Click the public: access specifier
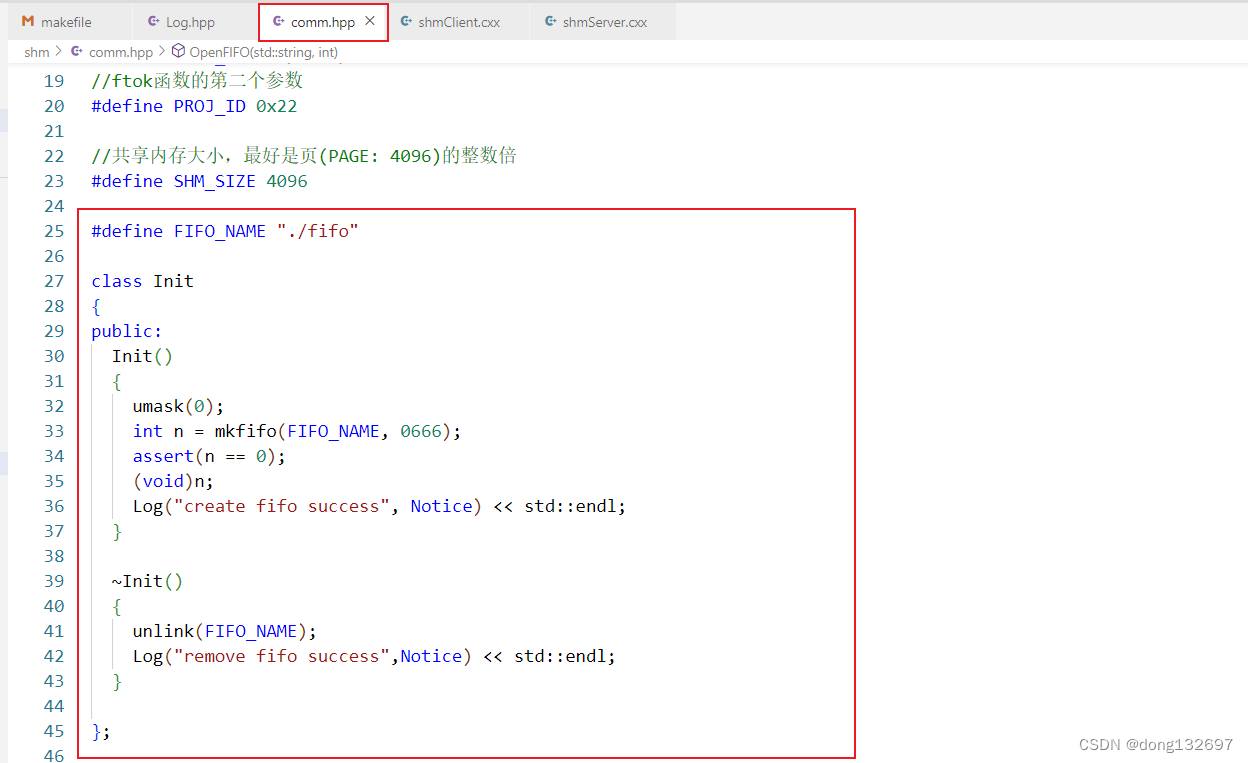 127,331
